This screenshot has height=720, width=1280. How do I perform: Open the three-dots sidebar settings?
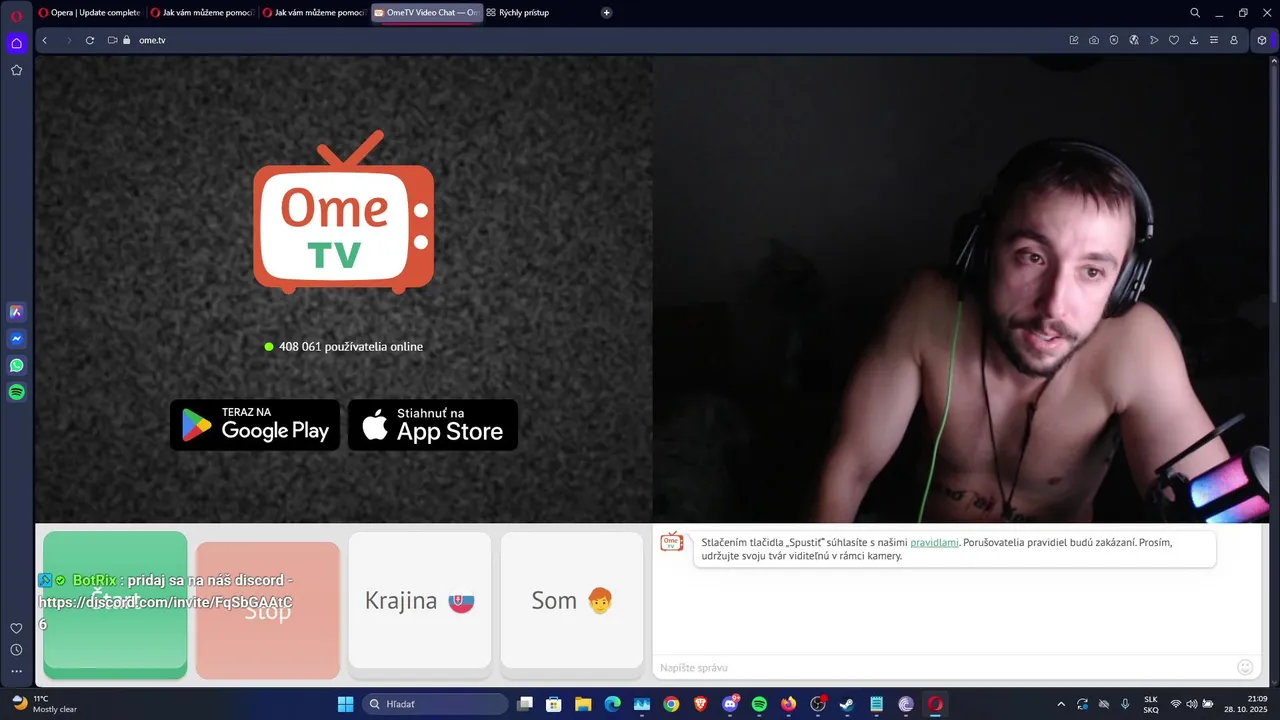pyautogui.click(x=16, y=671)
